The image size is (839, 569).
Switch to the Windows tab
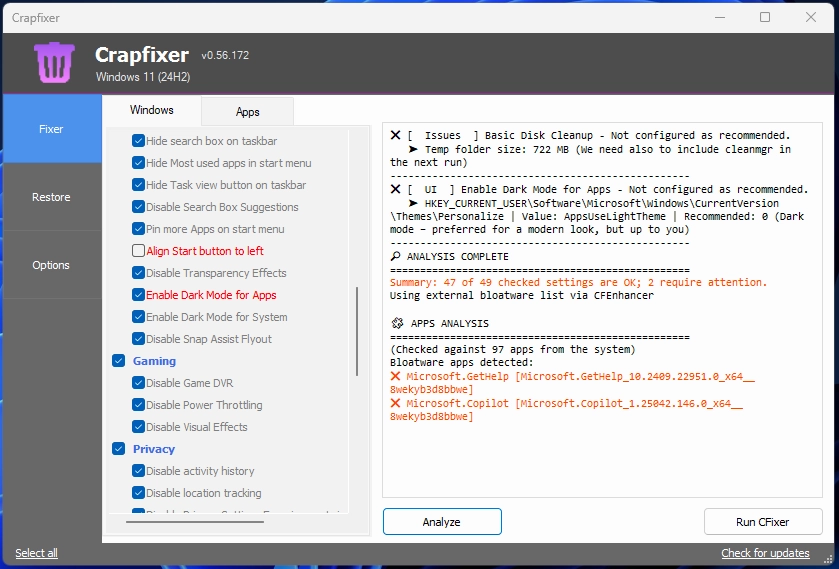(x=151, y=110)
